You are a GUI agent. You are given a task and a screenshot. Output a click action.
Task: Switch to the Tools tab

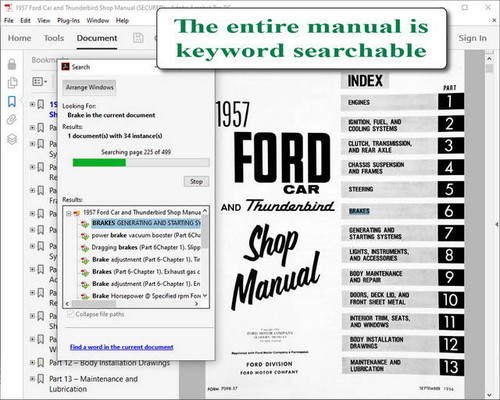point(54,38)
